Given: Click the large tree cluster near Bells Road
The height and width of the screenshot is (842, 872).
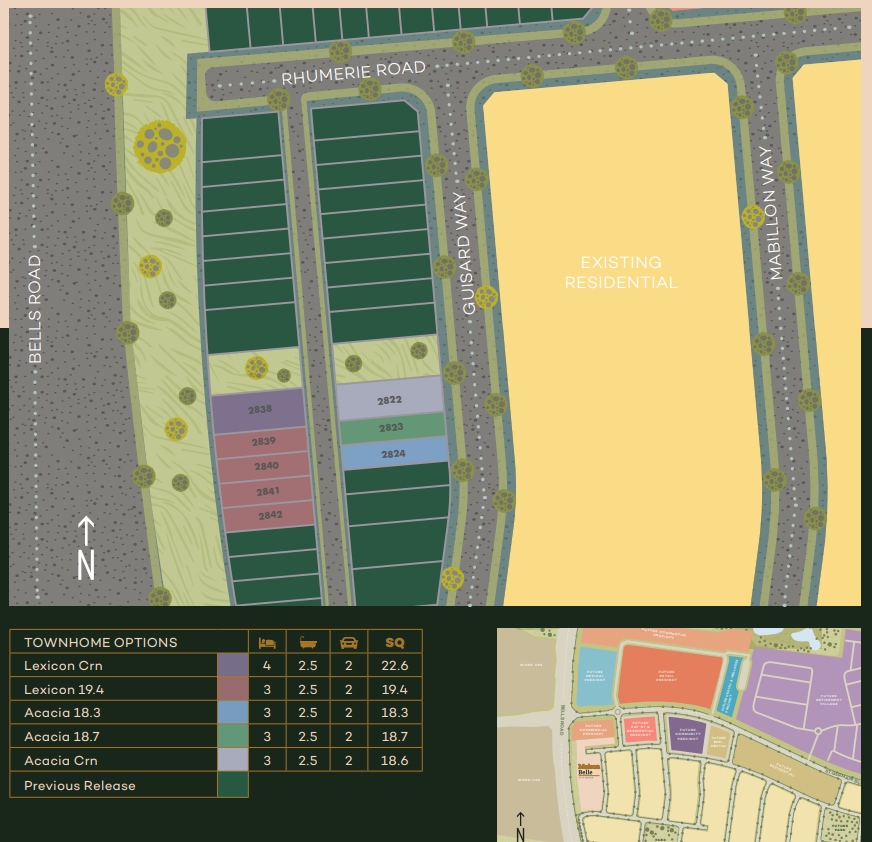Looking at the screenshot, I should click(160, 147).
